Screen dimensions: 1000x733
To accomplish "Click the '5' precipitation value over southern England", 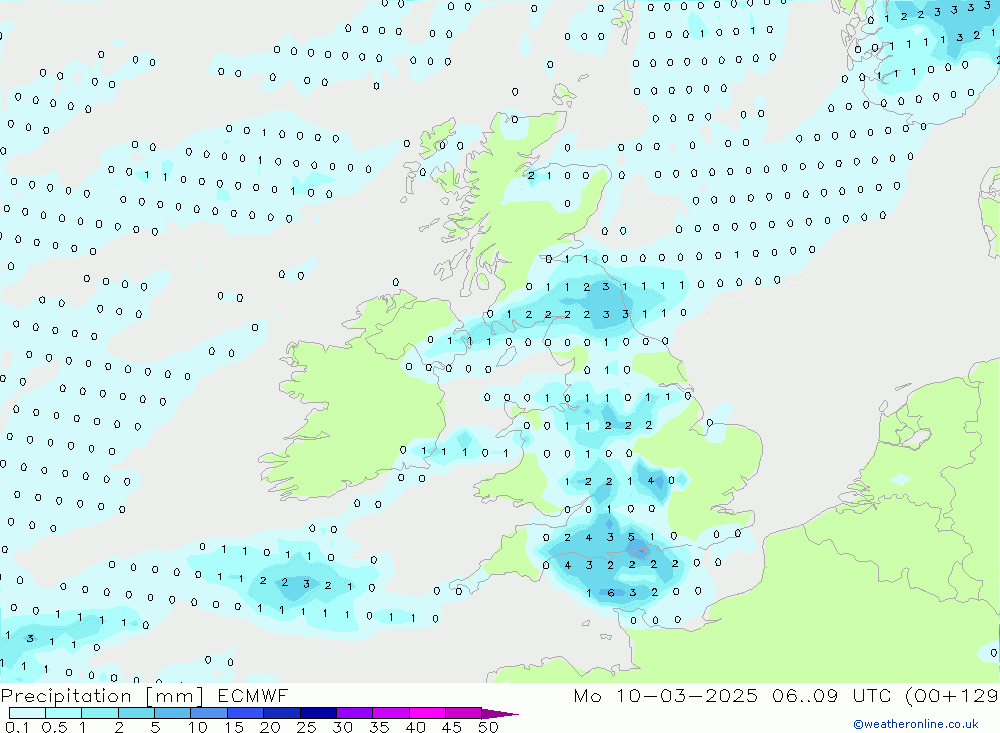I will [631, 537].
